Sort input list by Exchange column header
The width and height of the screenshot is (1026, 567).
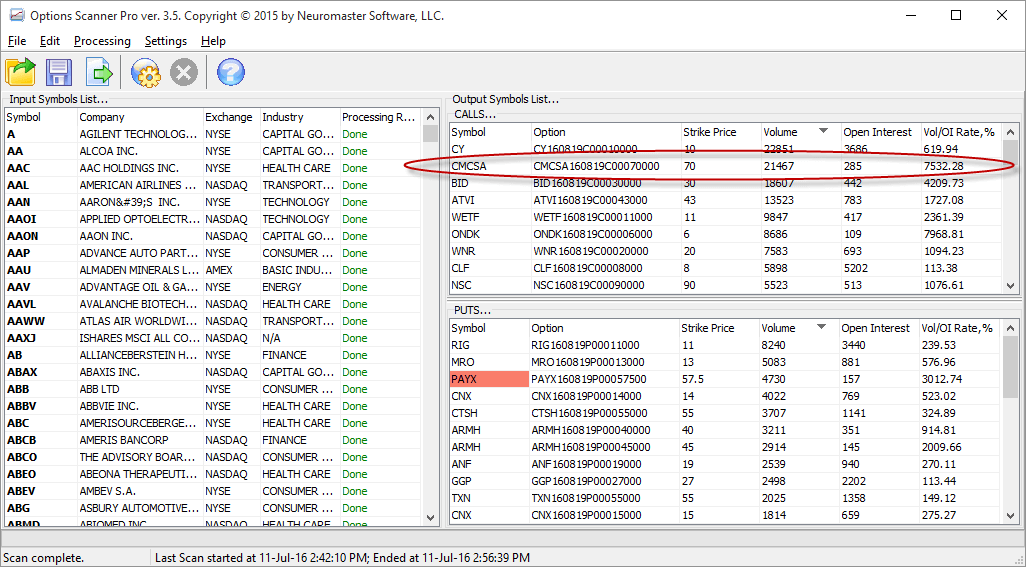232,117
